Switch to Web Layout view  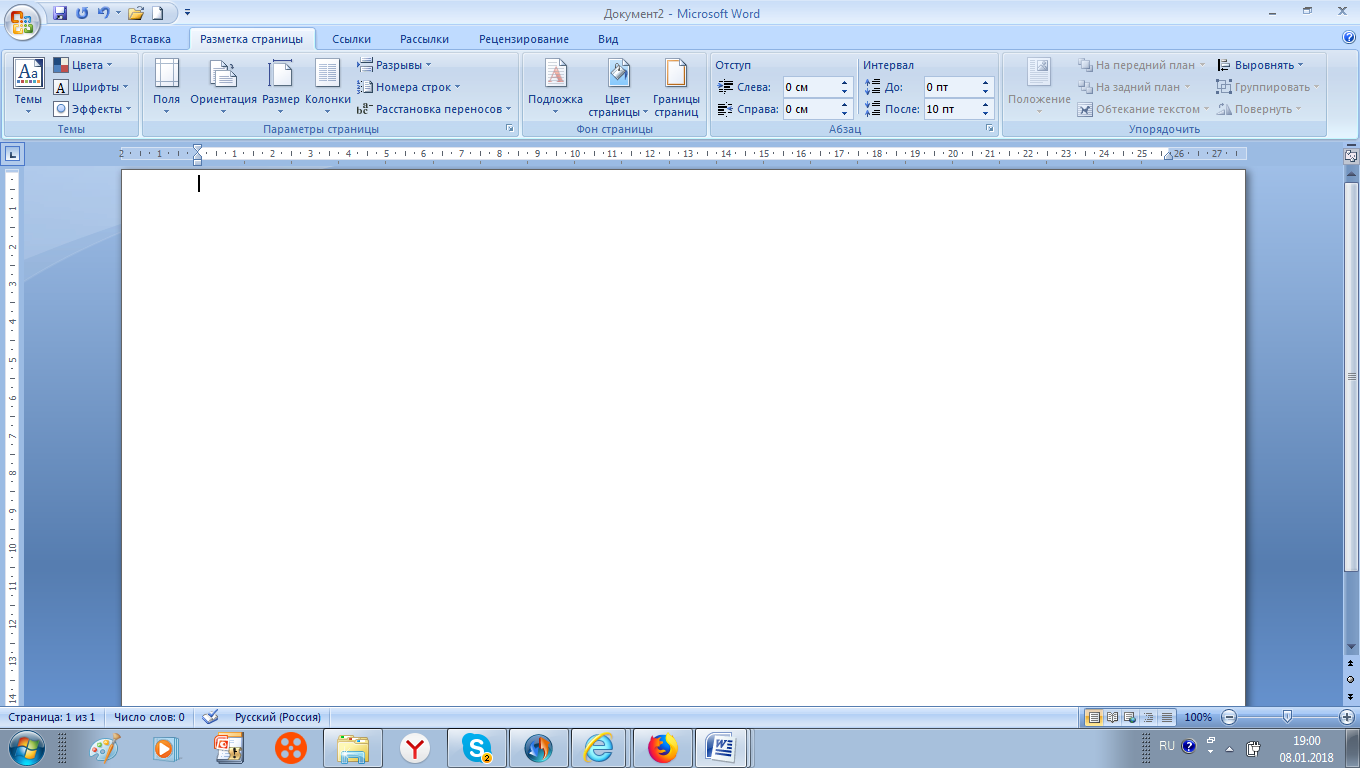point(1129,717)
